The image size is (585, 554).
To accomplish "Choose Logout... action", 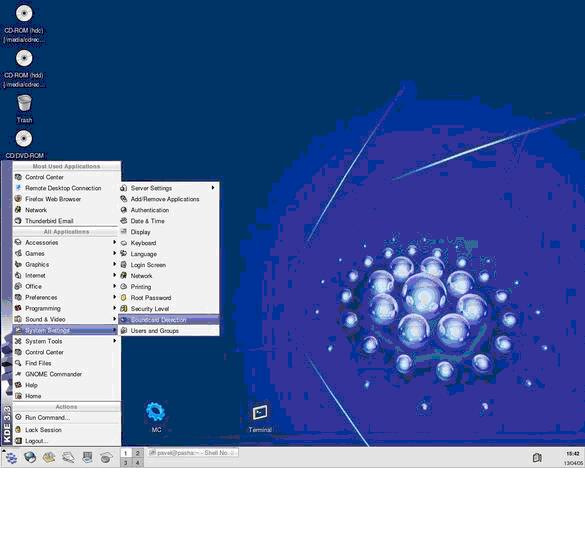I will coord(66,441).
